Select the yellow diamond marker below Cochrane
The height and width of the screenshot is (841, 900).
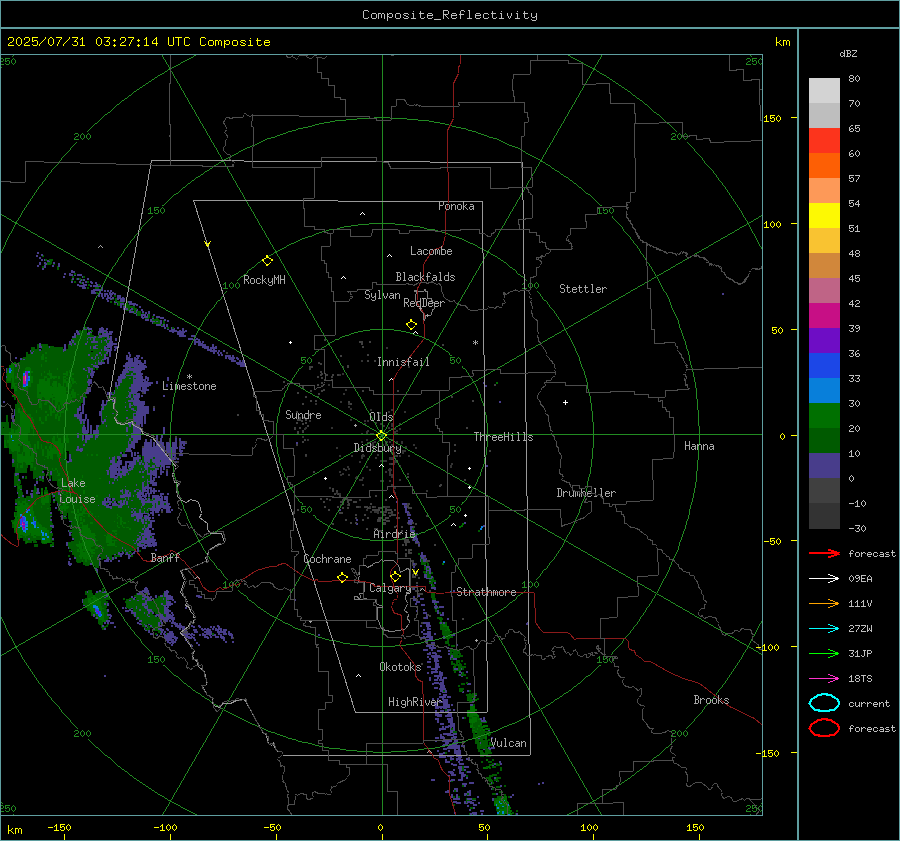point(342,577)
